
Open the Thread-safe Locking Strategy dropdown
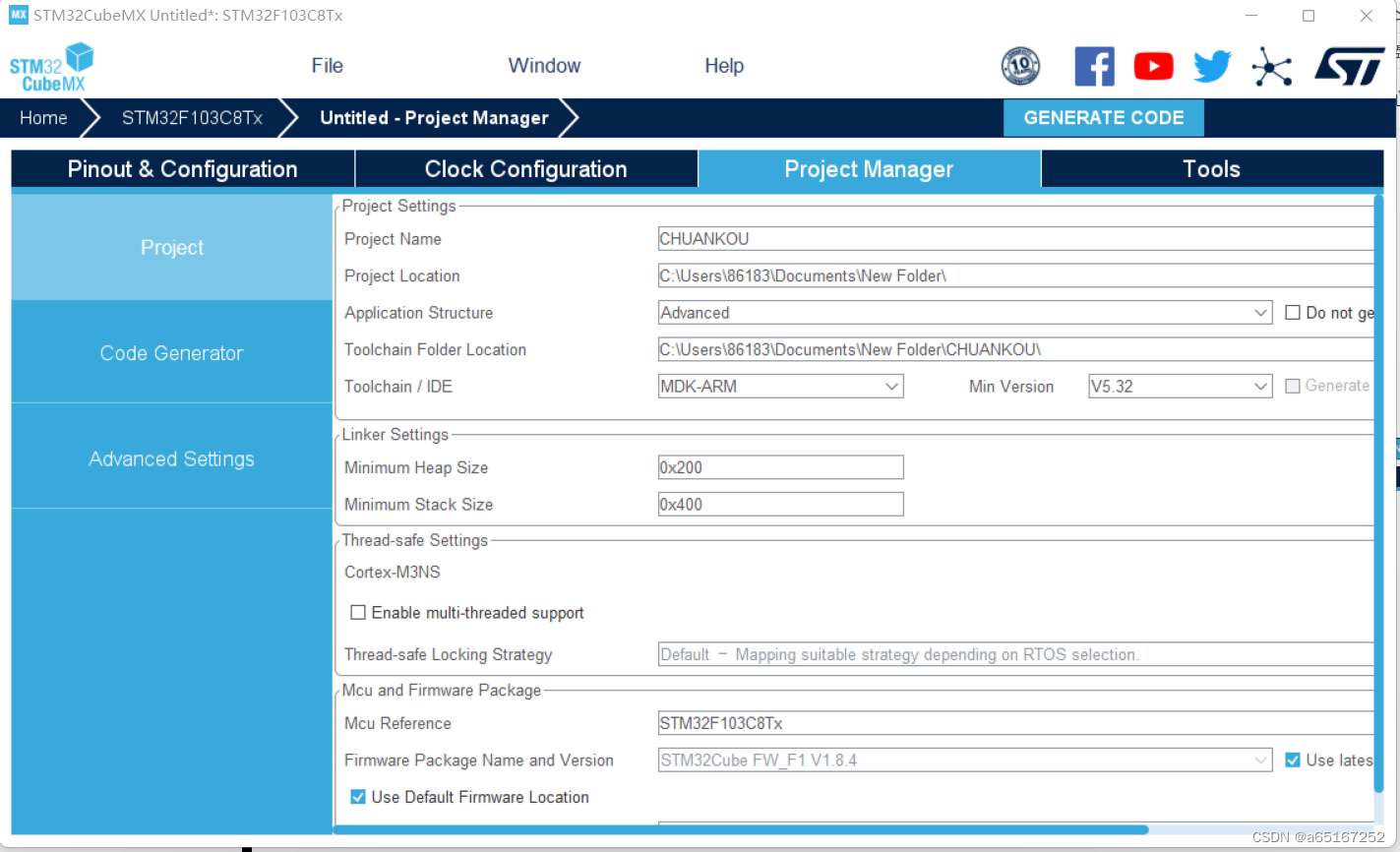pos(1015,654)
